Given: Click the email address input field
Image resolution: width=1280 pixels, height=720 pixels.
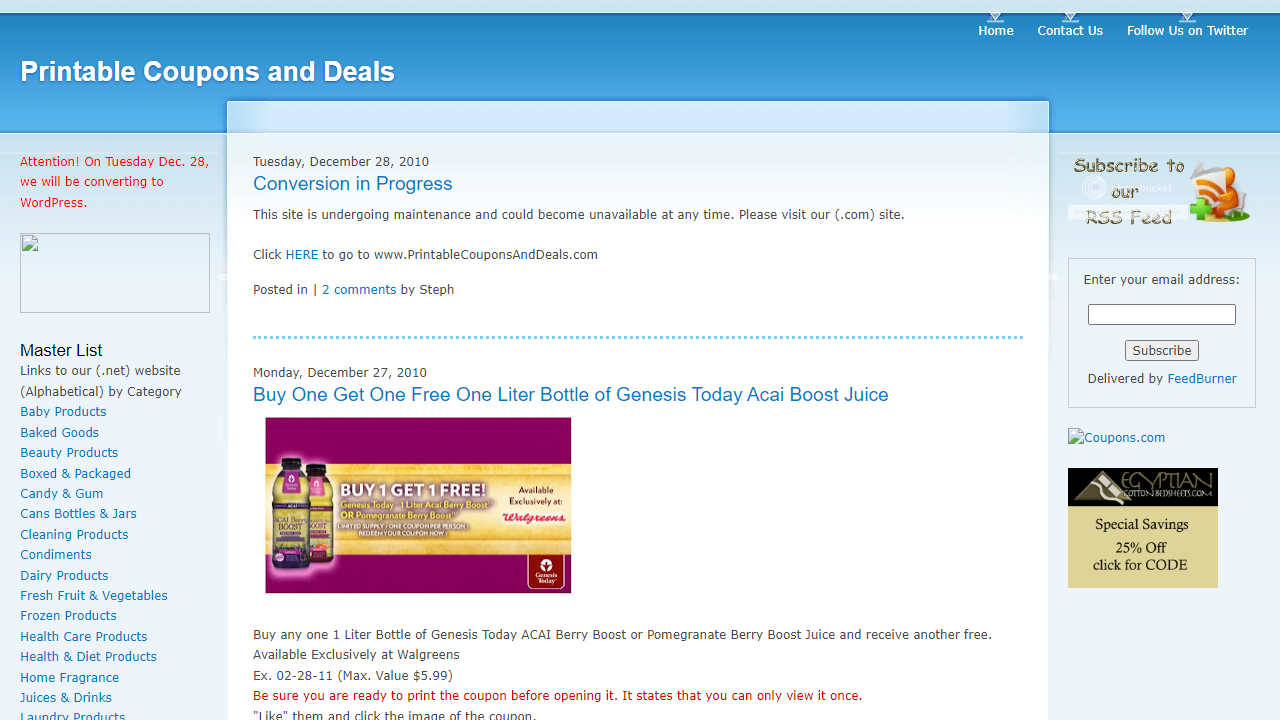Looking at the screenshot, I should point(1161,314).
